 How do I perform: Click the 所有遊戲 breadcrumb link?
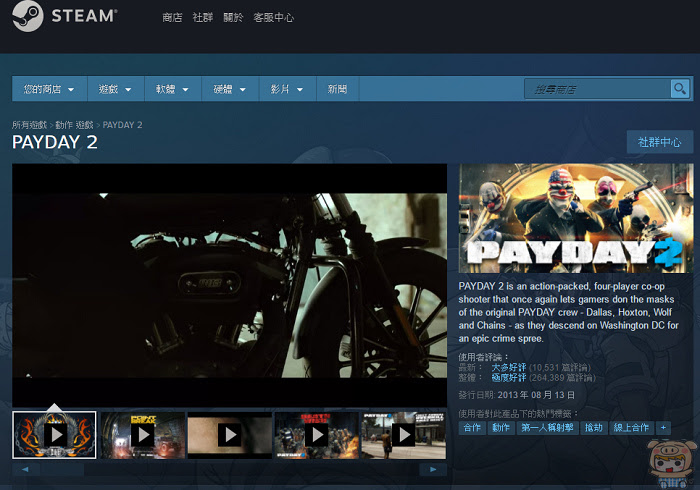point(29,125)
